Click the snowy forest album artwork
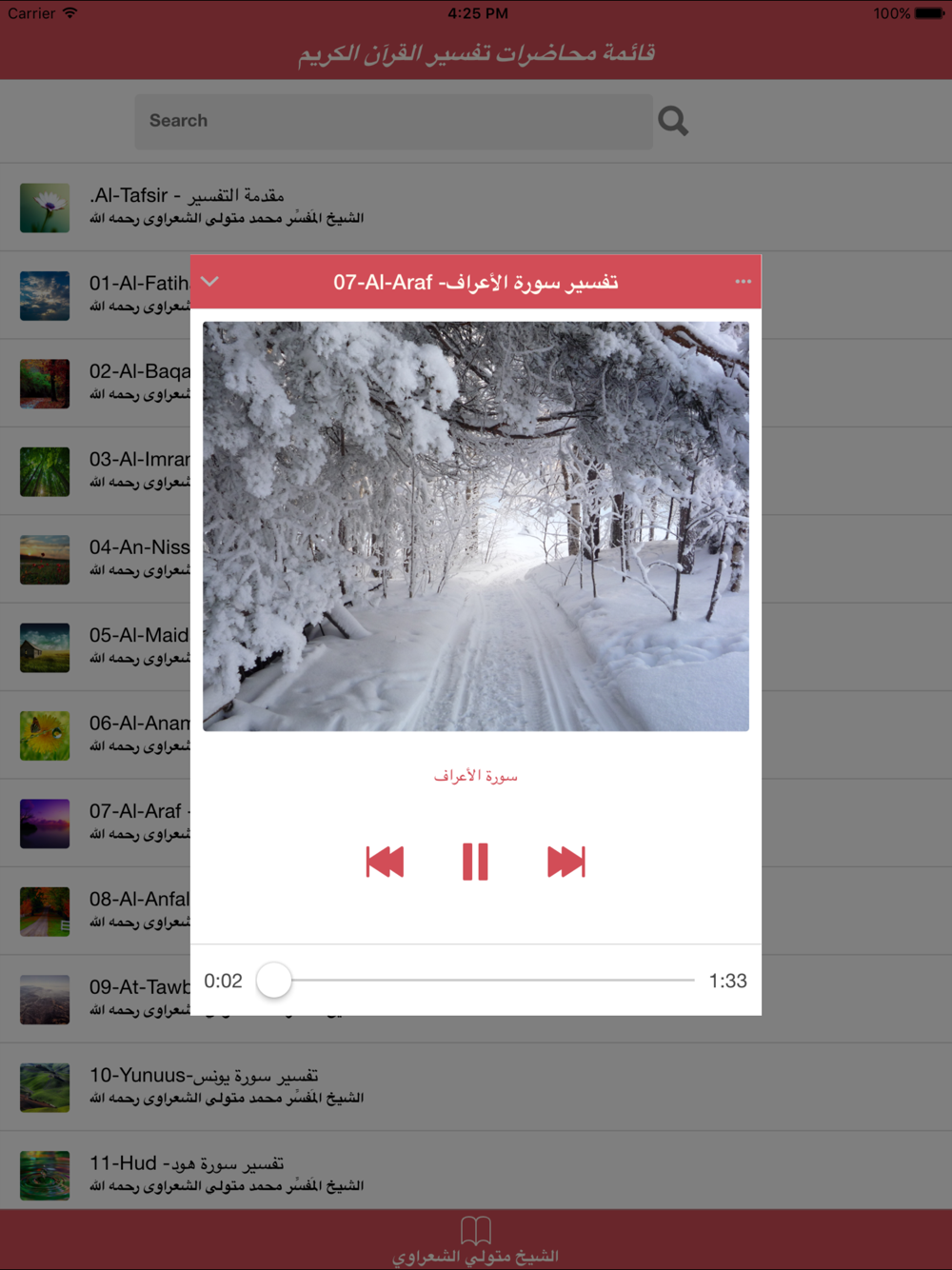 [x=476, y=526]
